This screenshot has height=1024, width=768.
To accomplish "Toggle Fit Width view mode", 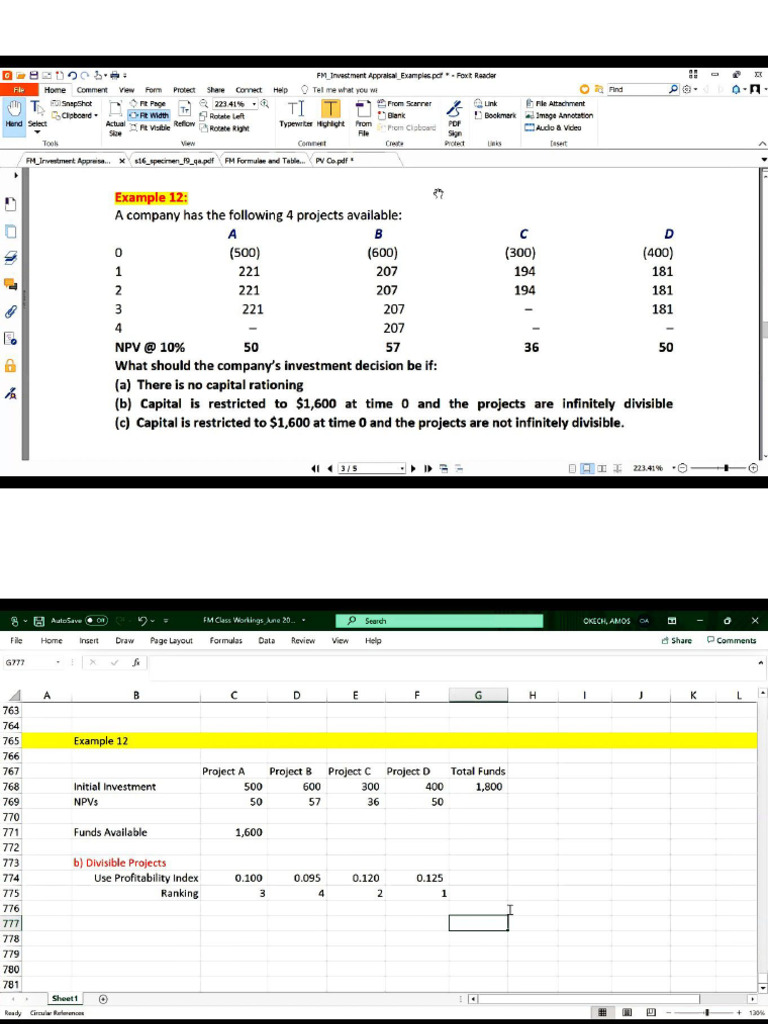I will pyautogui.click(x=150, y=116).
